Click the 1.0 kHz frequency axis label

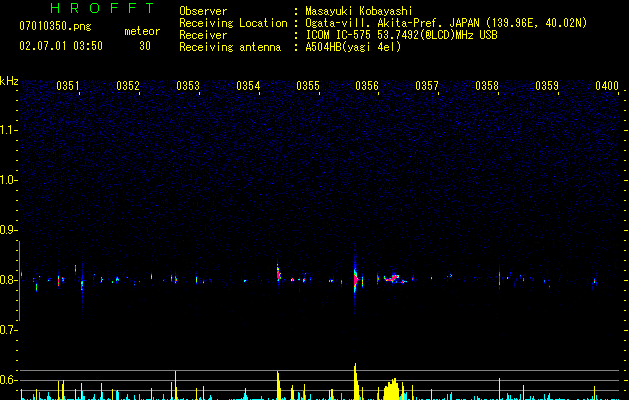tap(8, 180)
